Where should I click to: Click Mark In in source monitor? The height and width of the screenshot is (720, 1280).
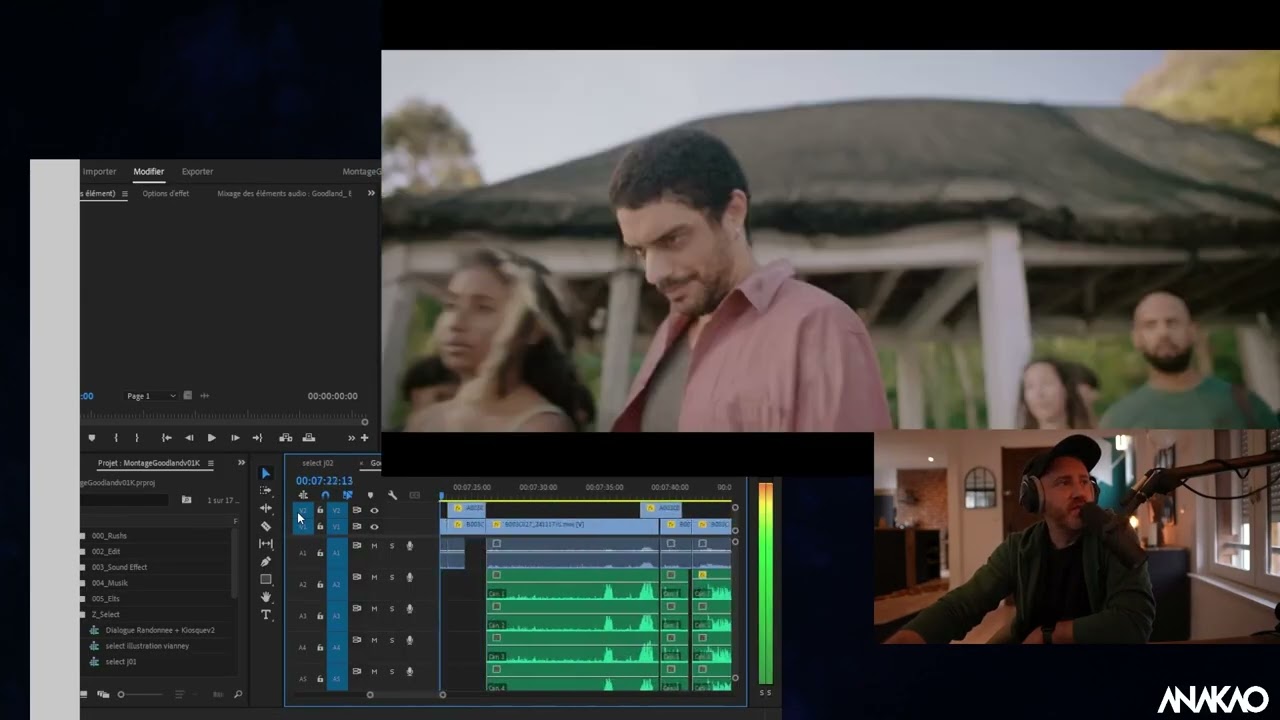[116, 437]
